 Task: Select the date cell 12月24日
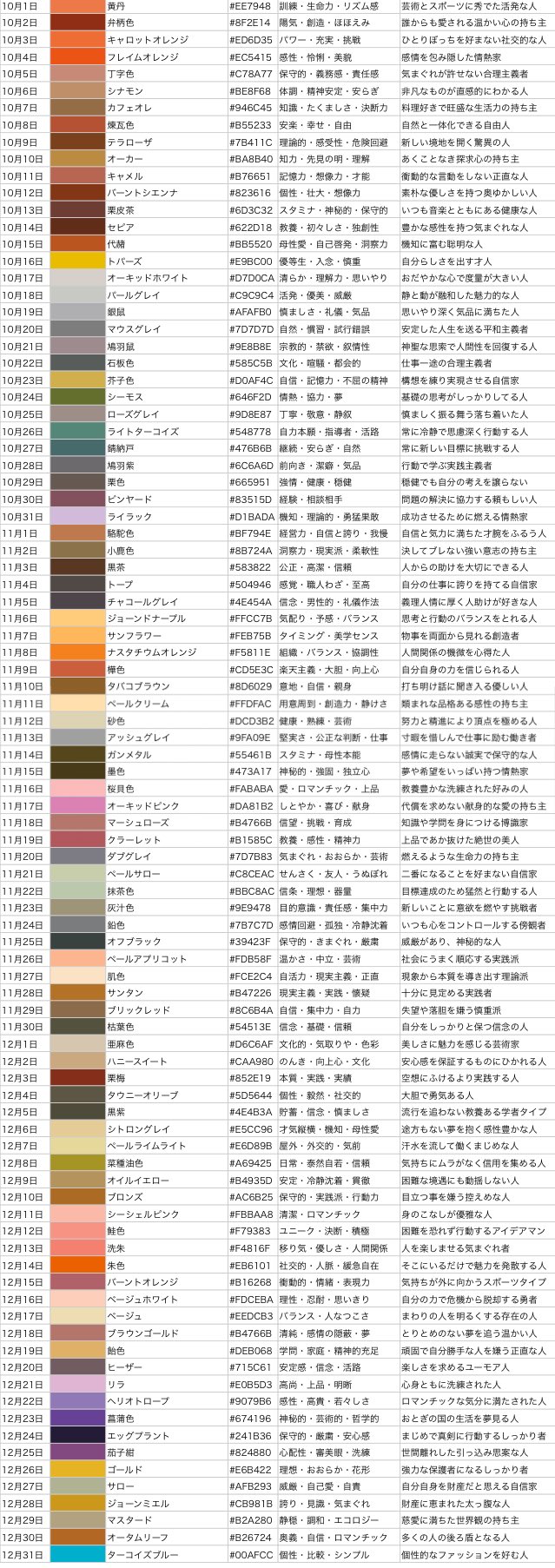pyautogui.click(x=22, y=1436)
